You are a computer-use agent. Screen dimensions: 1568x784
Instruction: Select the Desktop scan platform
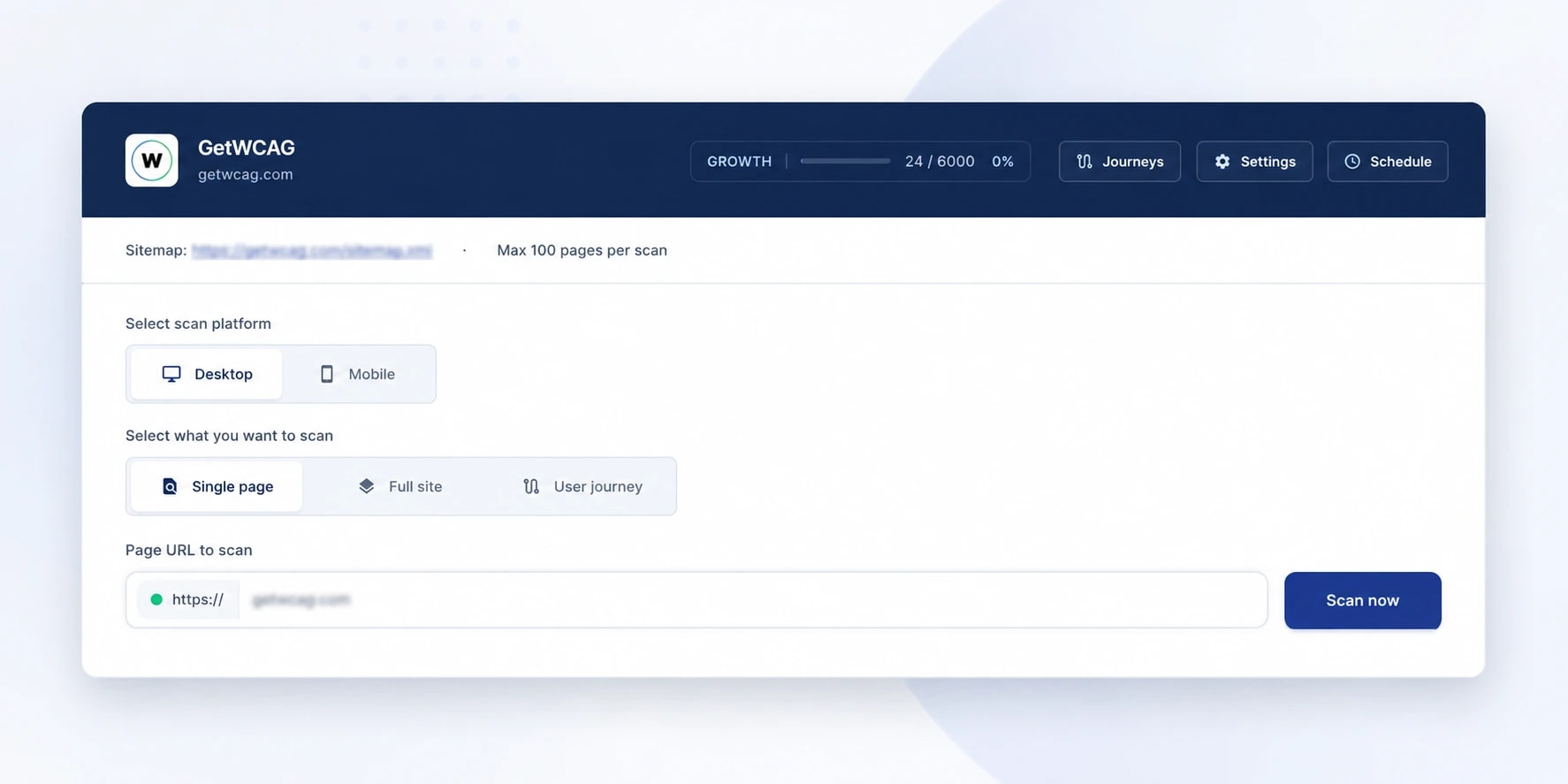(x=207, y=374)
